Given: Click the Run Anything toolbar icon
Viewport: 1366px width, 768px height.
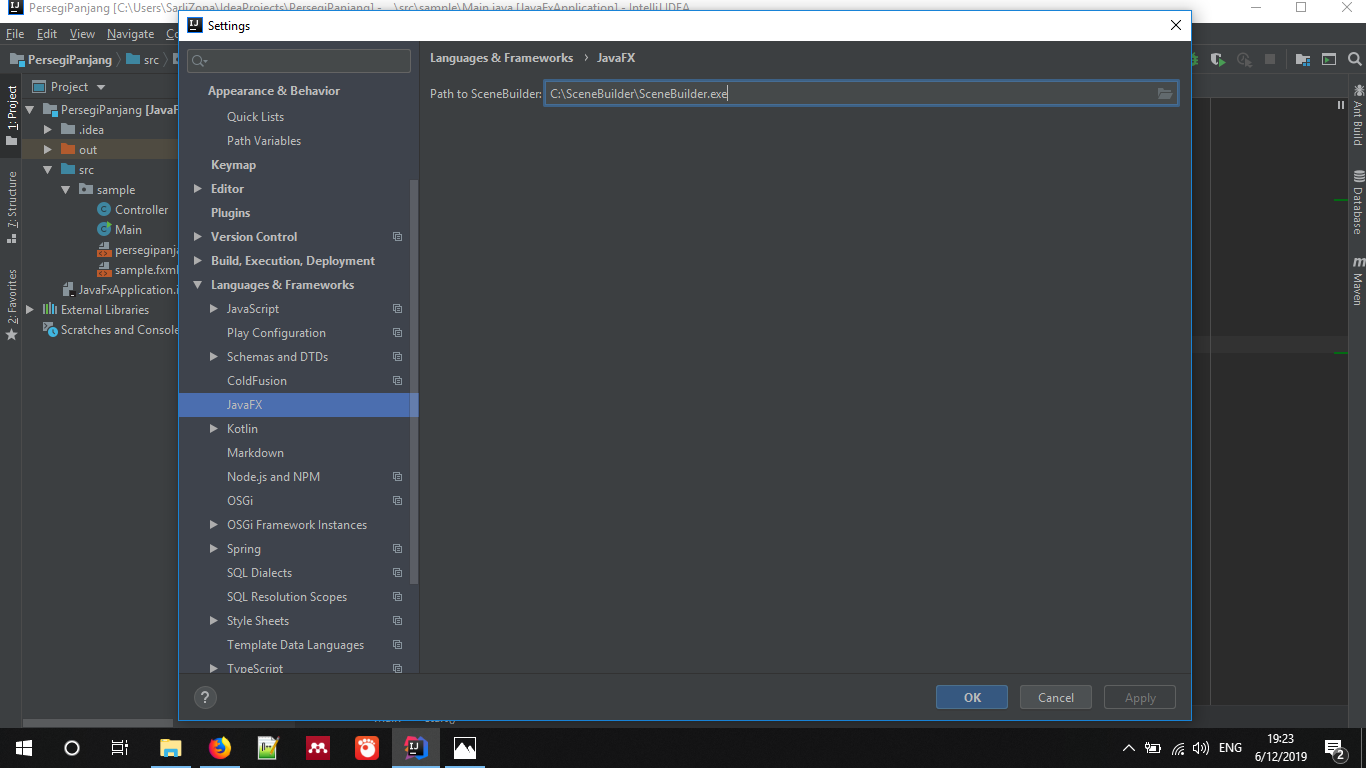Looking at the screenshot, I should (x=1329, y=59).
